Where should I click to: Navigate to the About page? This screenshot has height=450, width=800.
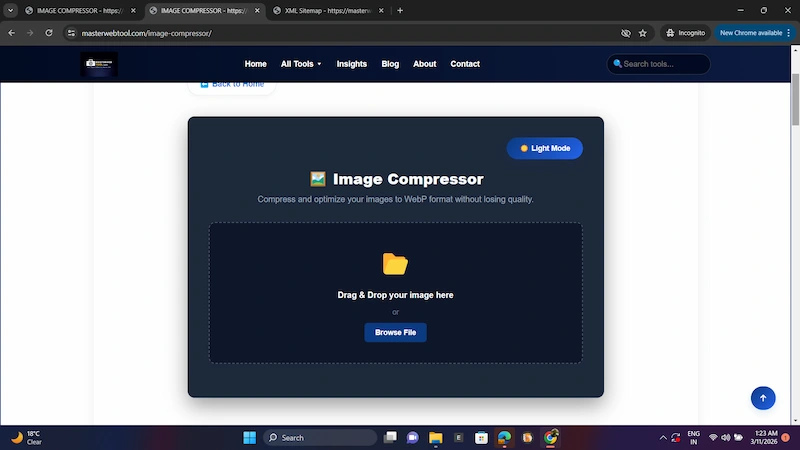pos(424,64)
